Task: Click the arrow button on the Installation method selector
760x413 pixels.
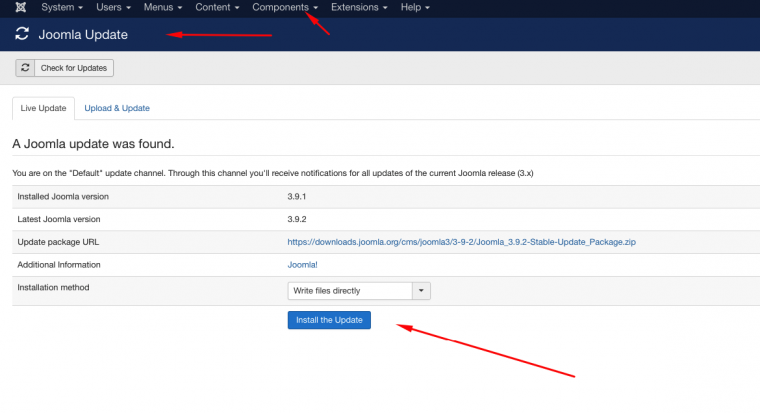Action: tap(421, 291)
